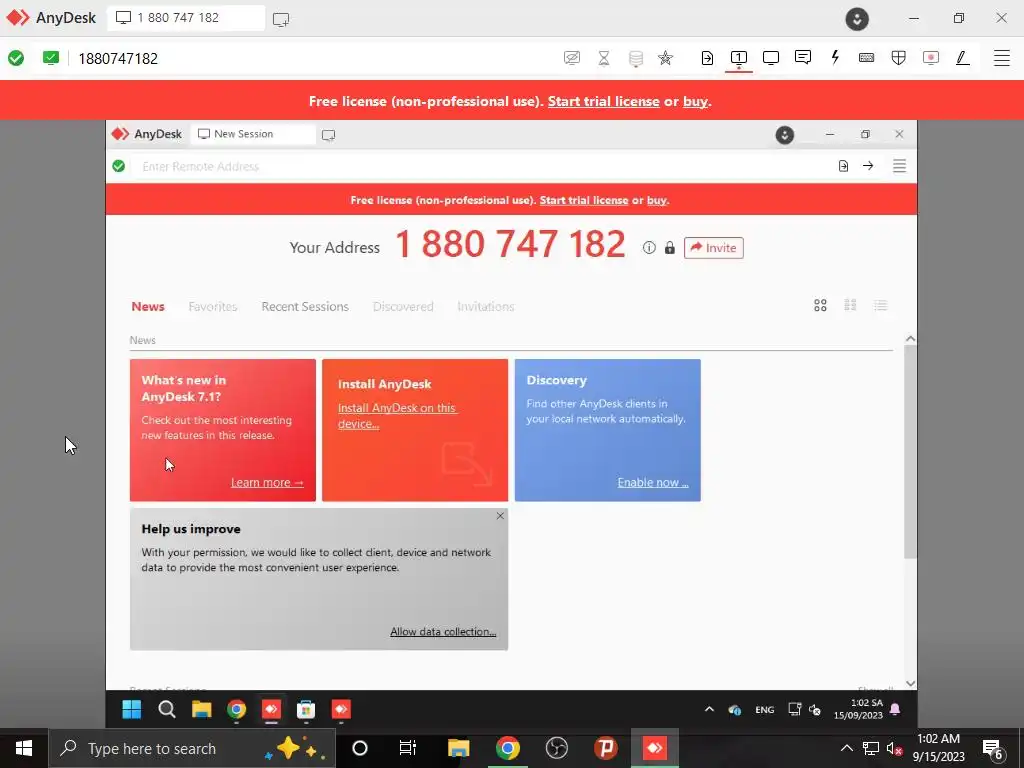This screenshot has width=1024, height=768.
Task: Click the connect arrow in remote address bar
Action: pos(868,166)
